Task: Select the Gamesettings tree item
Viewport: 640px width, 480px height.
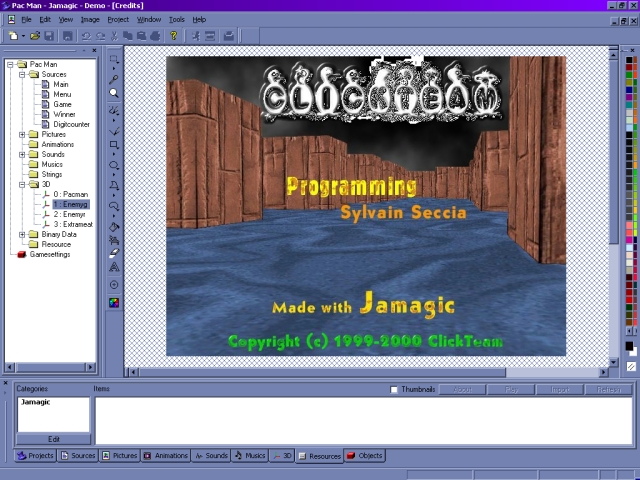Action: [x=50, y=254]
